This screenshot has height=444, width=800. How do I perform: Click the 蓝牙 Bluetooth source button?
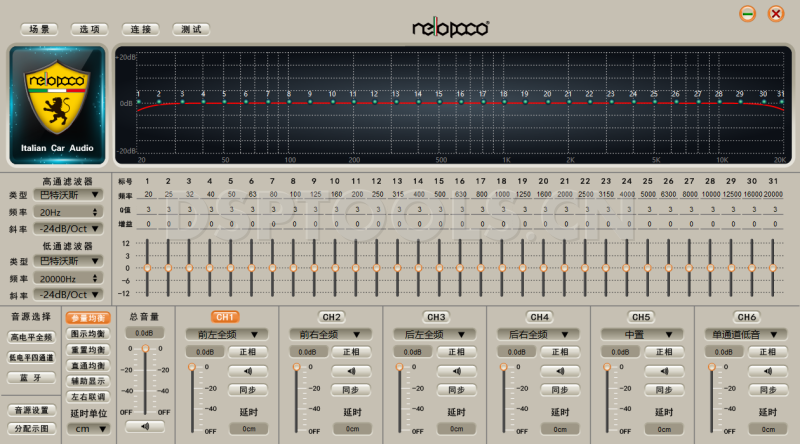point(30,378)
